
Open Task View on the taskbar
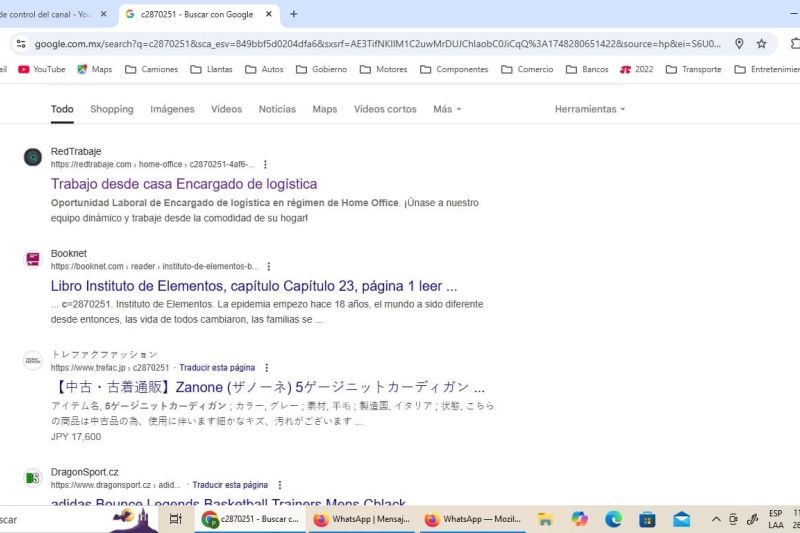point(176,519)
